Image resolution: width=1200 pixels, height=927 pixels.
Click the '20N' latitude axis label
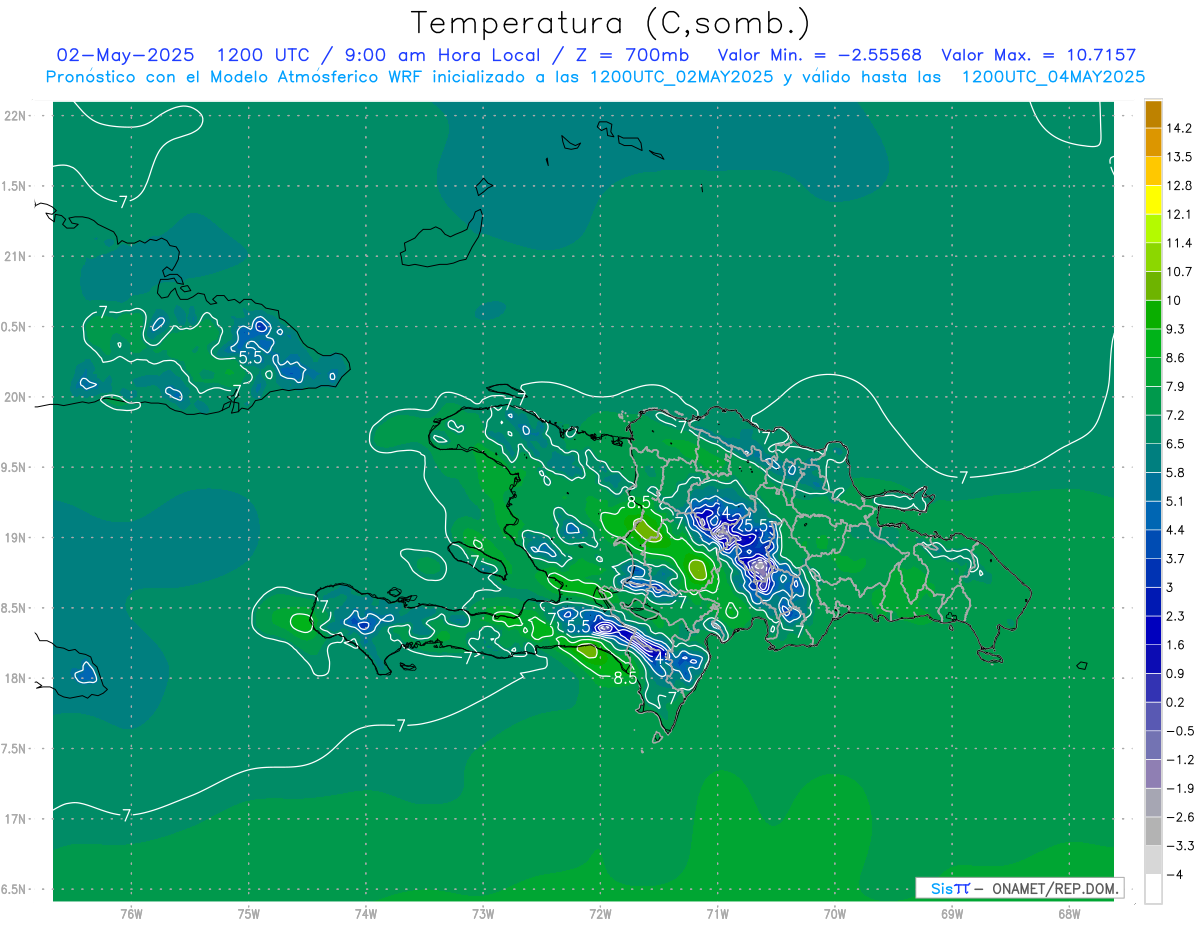click(x=15, y=397)
